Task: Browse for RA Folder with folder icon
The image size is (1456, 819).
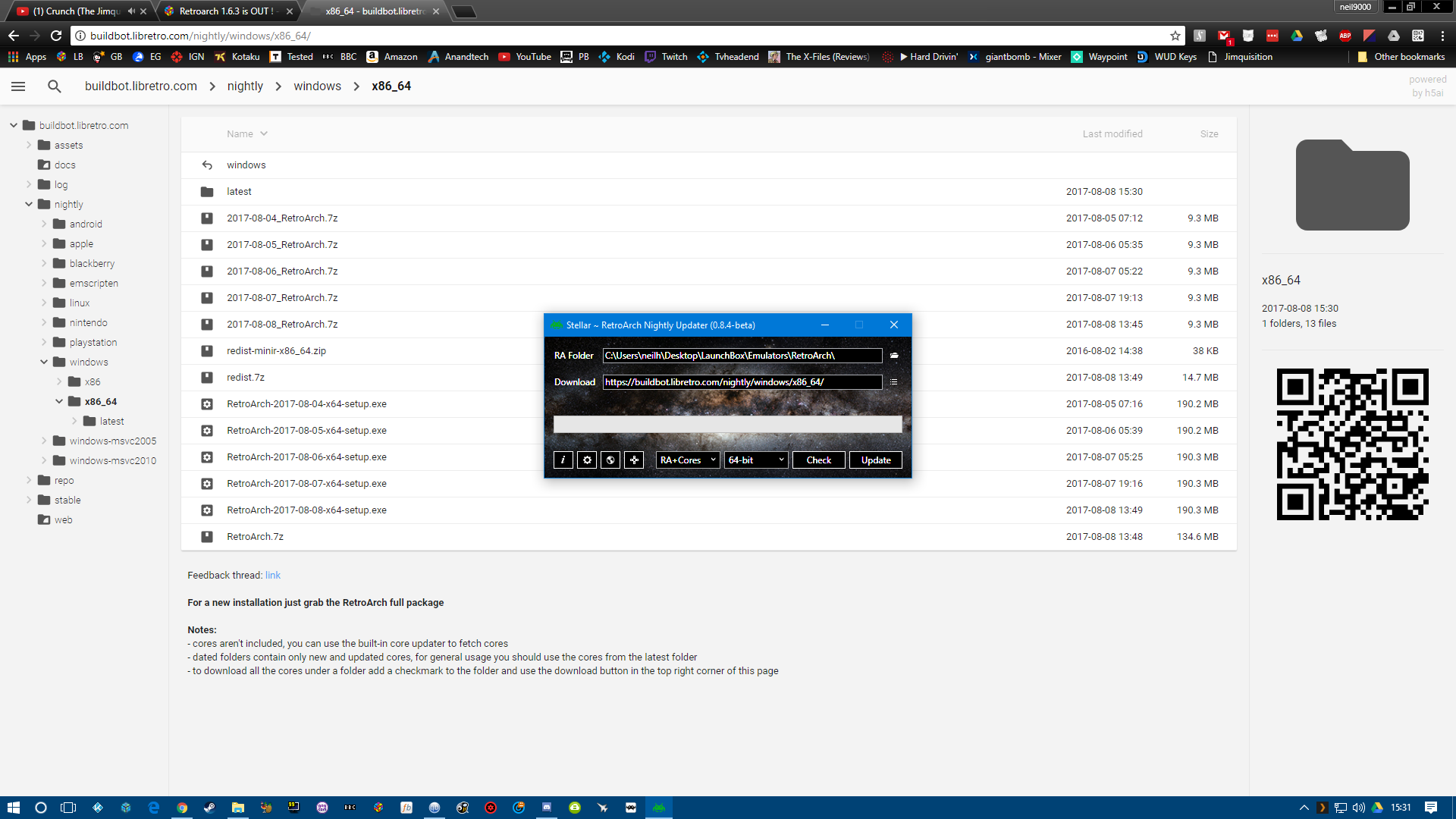Action: click(x=894, y=355)
